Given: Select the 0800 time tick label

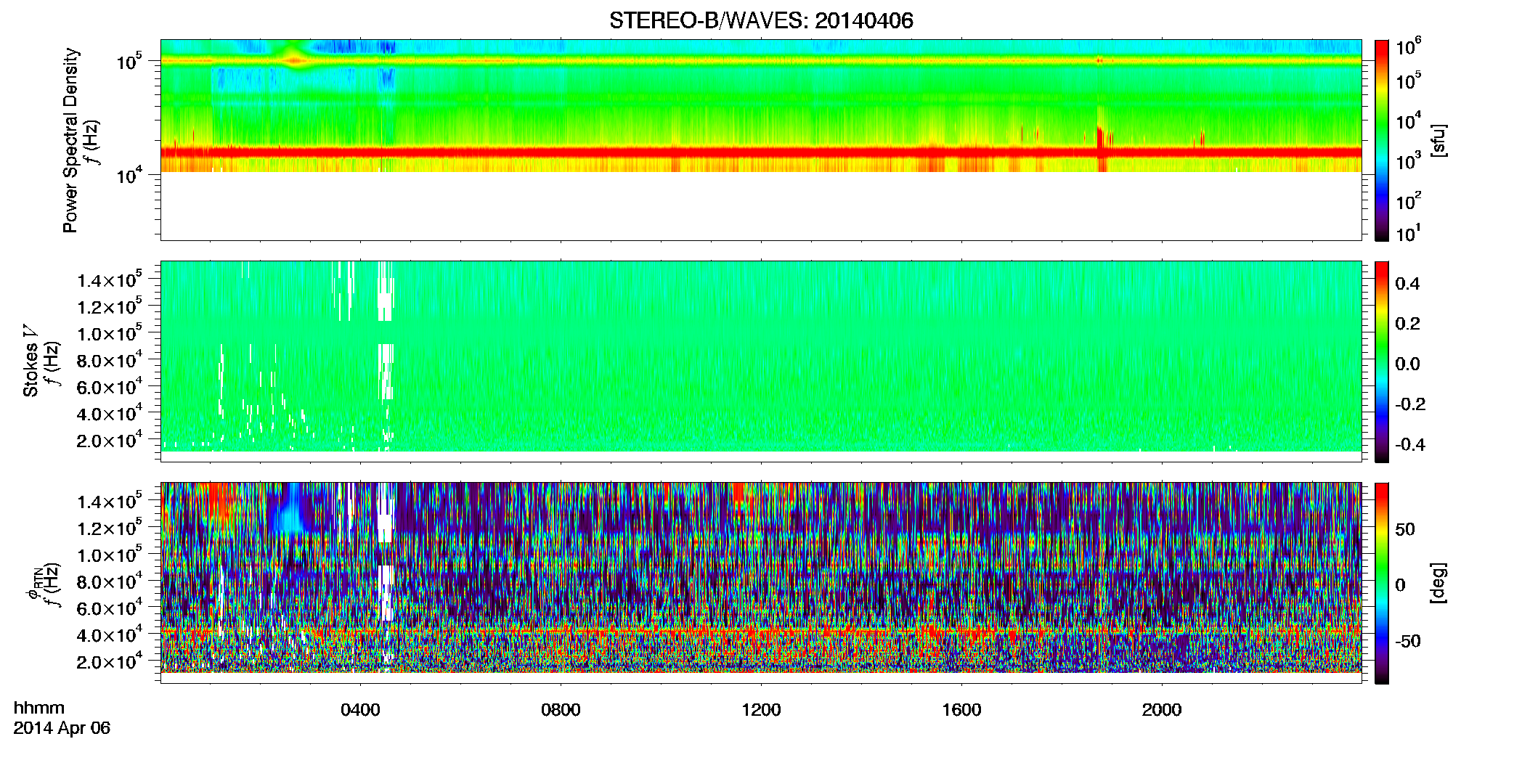Looking at the screenshot, I should pos(561,709).
